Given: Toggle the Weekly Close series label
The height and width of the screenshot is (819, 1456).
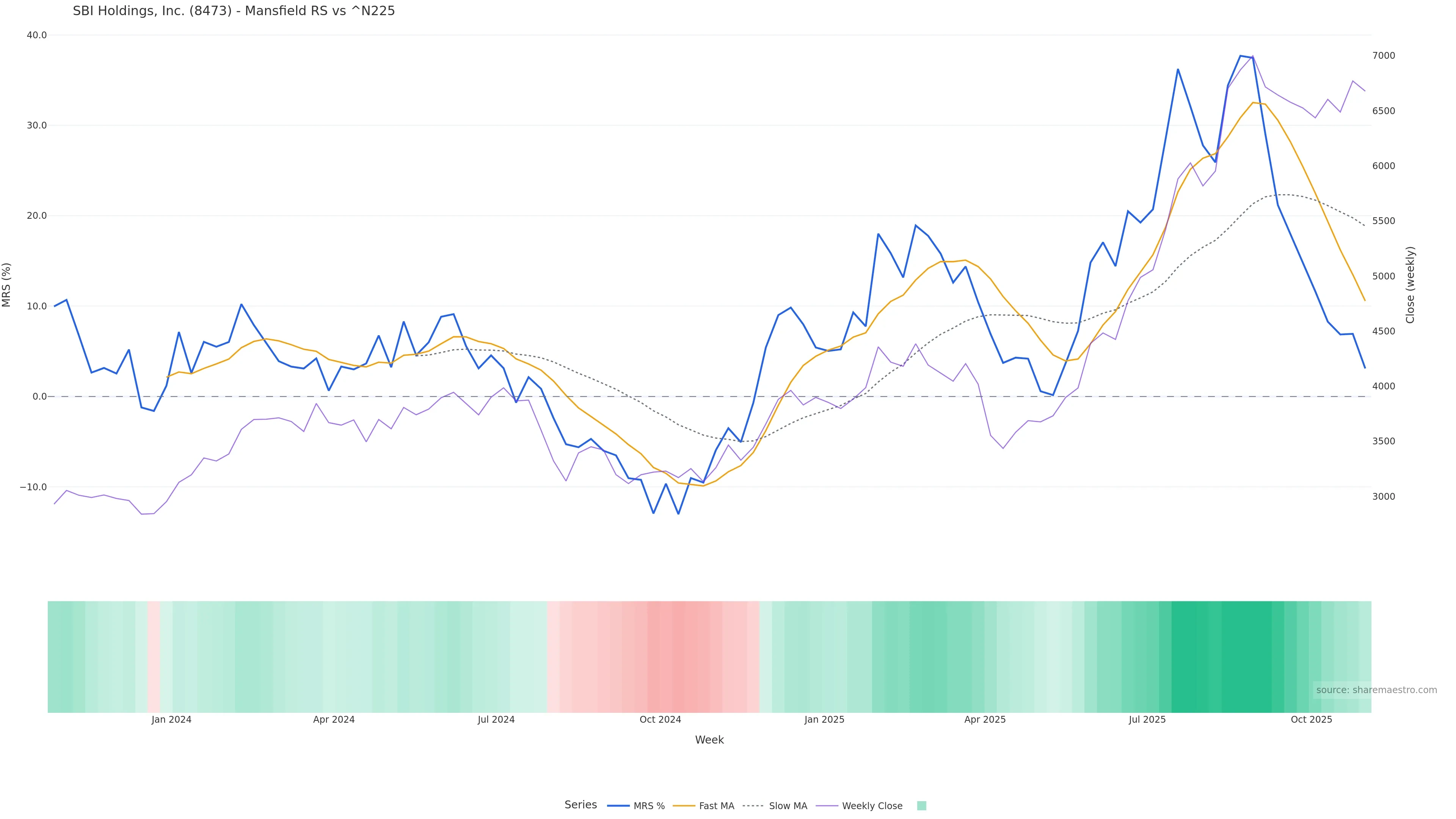Looking at the screenshot, I should [x=872, y=806].
